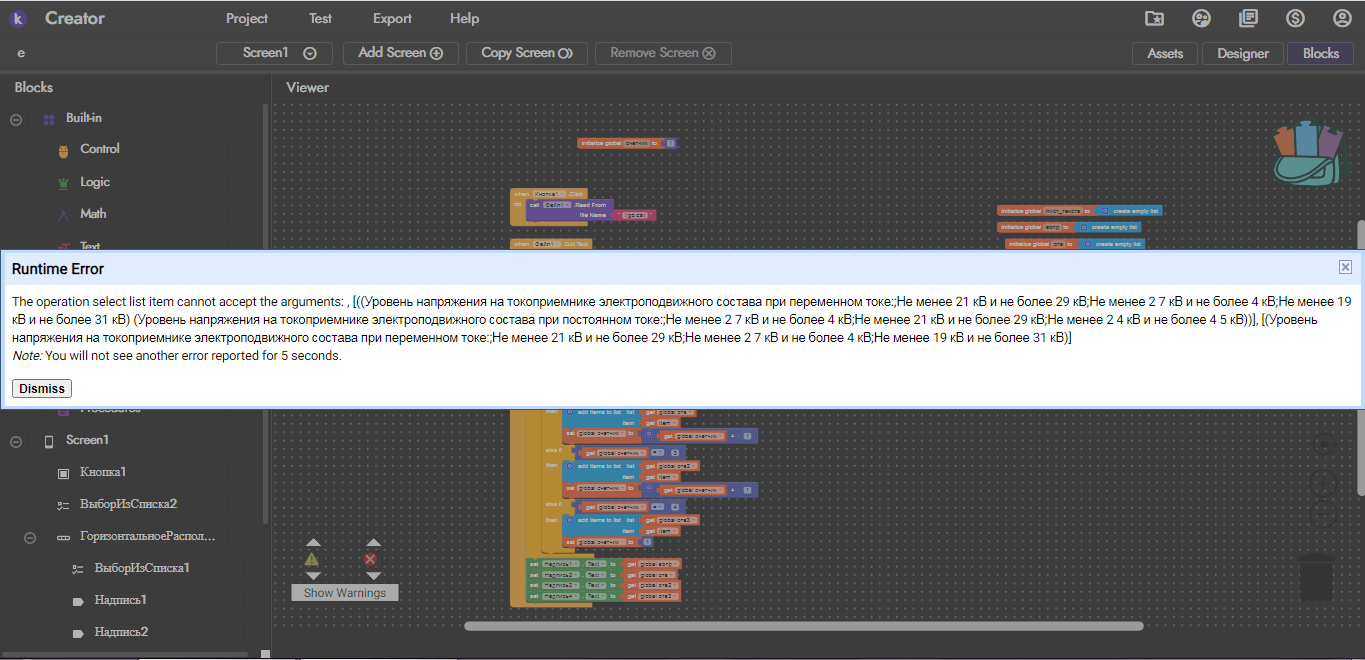Viewport: 1365px width, 660px height.
Task: Go to previous warning with up arrow
Action: (x=312, y=543)
